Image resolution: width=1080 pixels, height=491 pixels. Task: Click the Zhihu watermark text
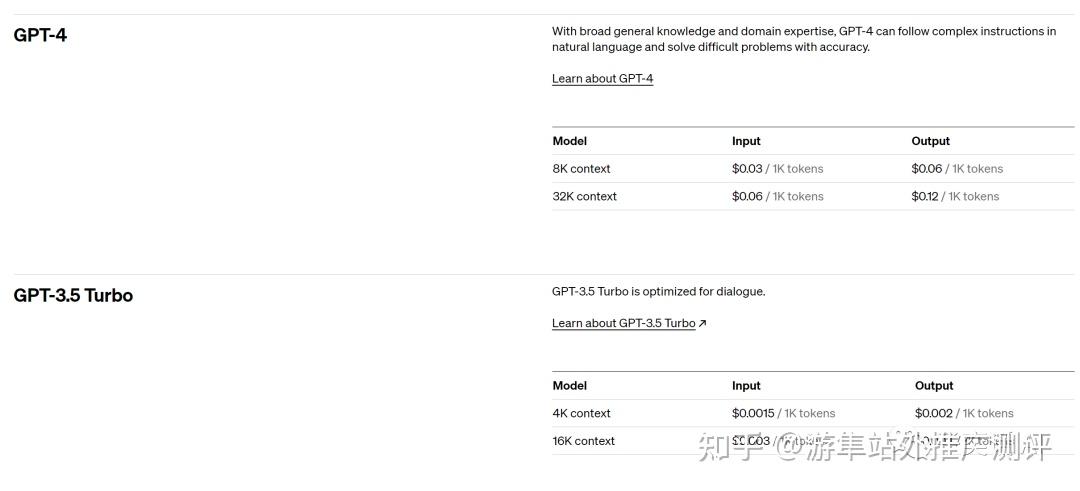[x=875, y=446]
